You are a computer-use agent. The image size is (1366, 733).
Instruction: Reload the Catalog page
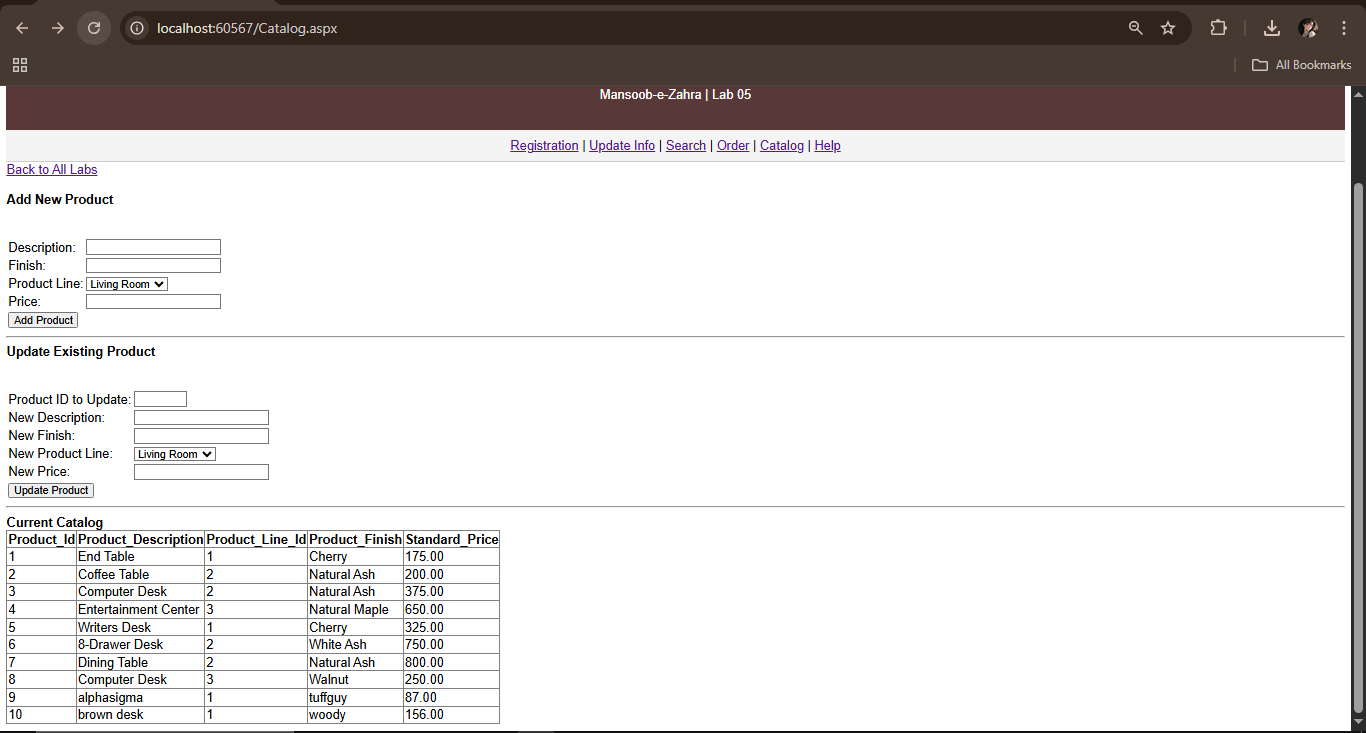tap(94, 28)
